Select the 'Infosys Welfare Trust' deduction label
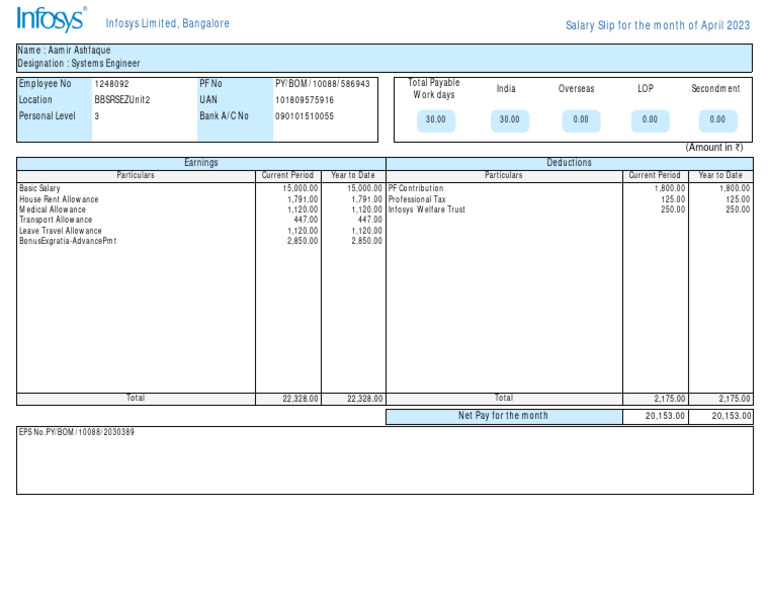Viewport: 768px width, 594px height. pyautogui.click(x=427, y=210)
